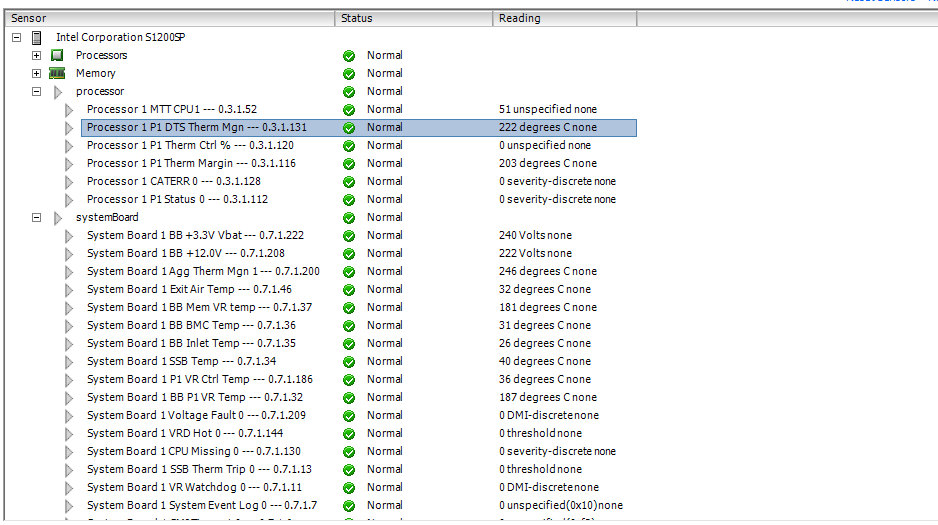Collapse the systemBoard sensor group
The image size is (938, 525).
pyautogui.click(x=36, y=218)
